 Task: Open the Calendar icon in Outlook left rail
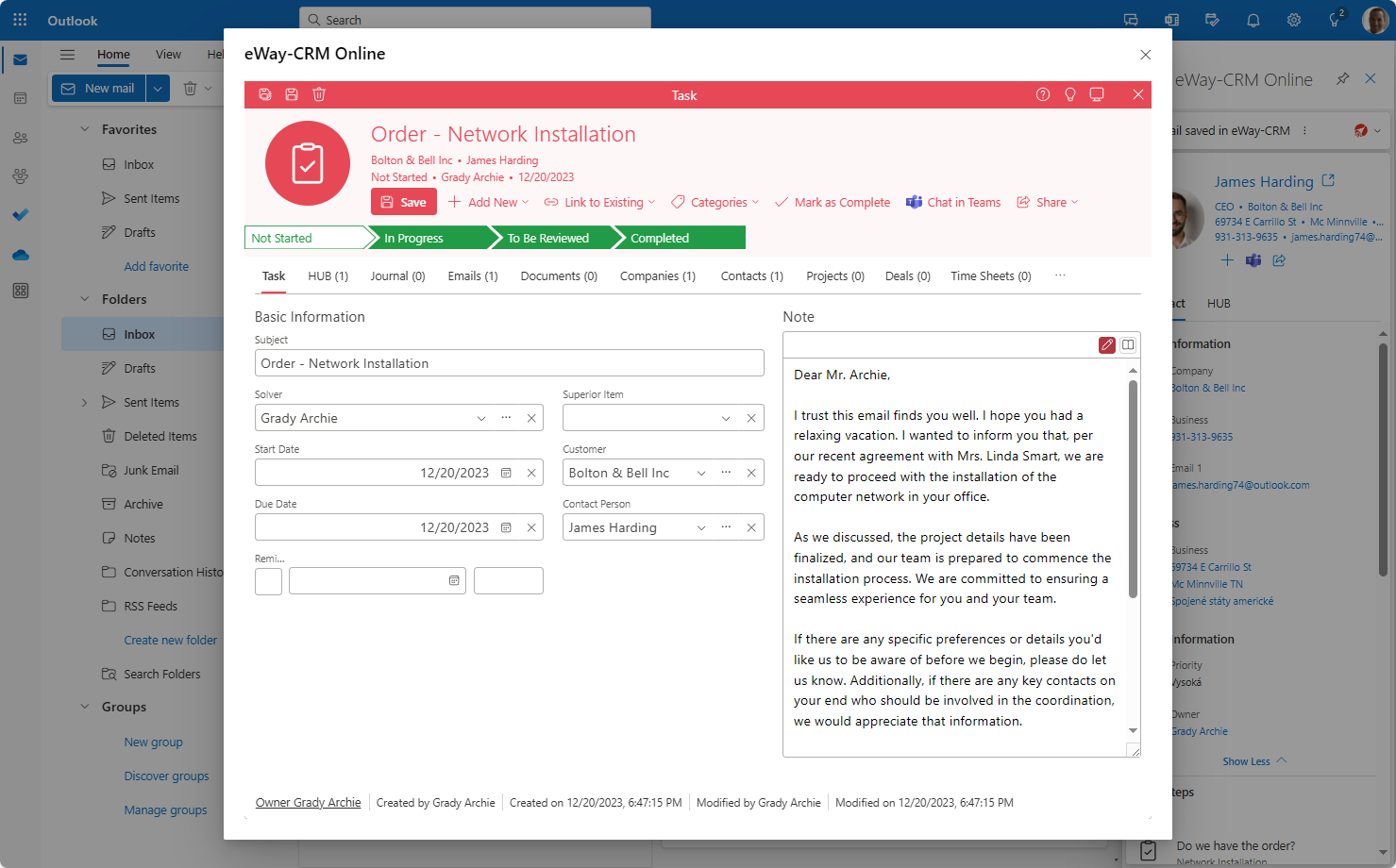20,98
